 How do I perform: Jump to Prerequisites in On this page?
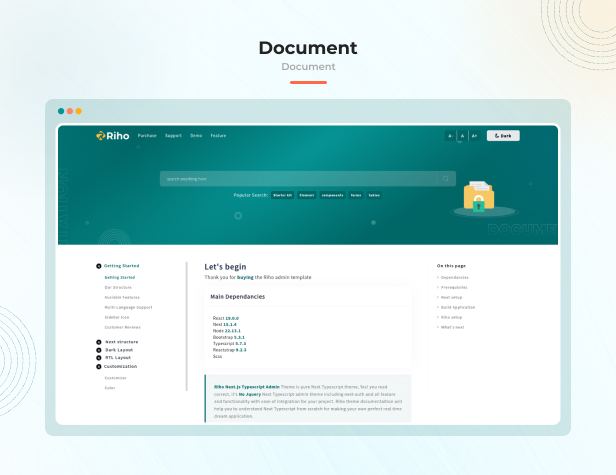pos(454,287)
